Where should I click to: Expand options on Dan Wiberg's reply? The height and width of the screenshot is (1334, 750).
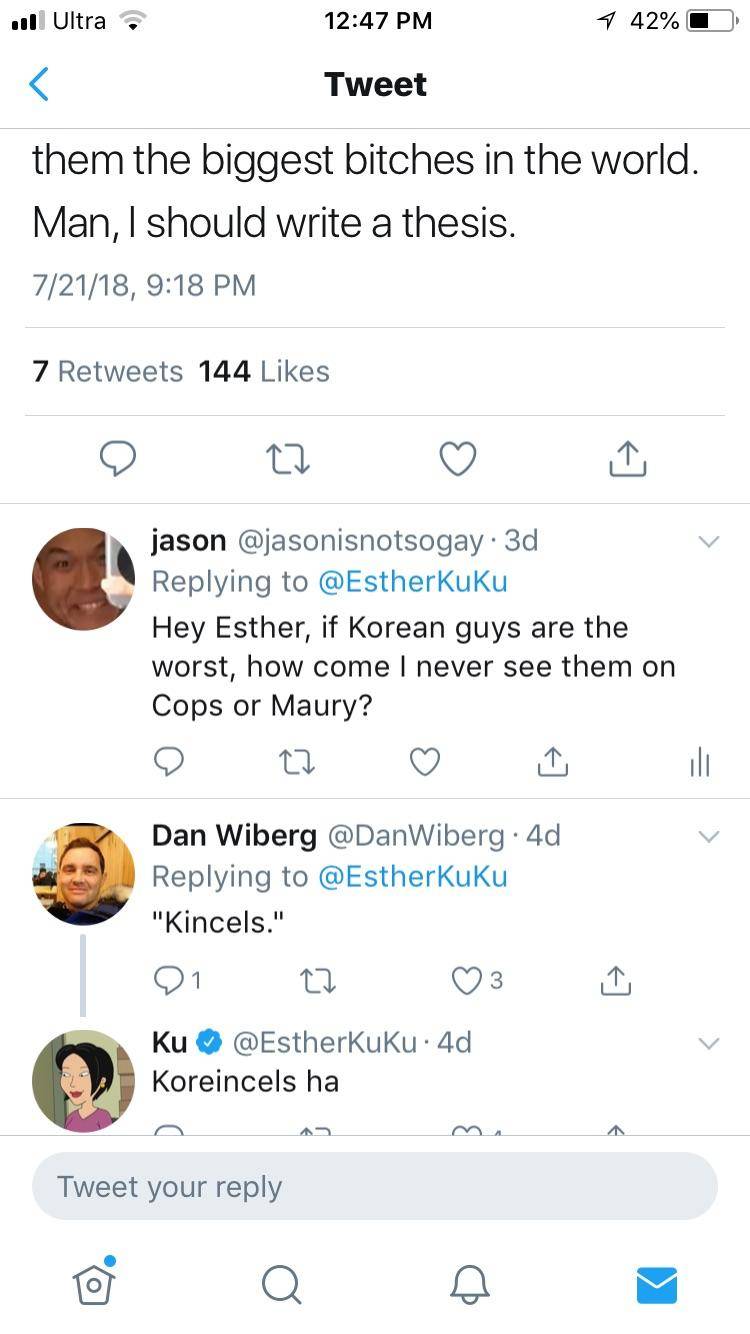click(709, 836)
